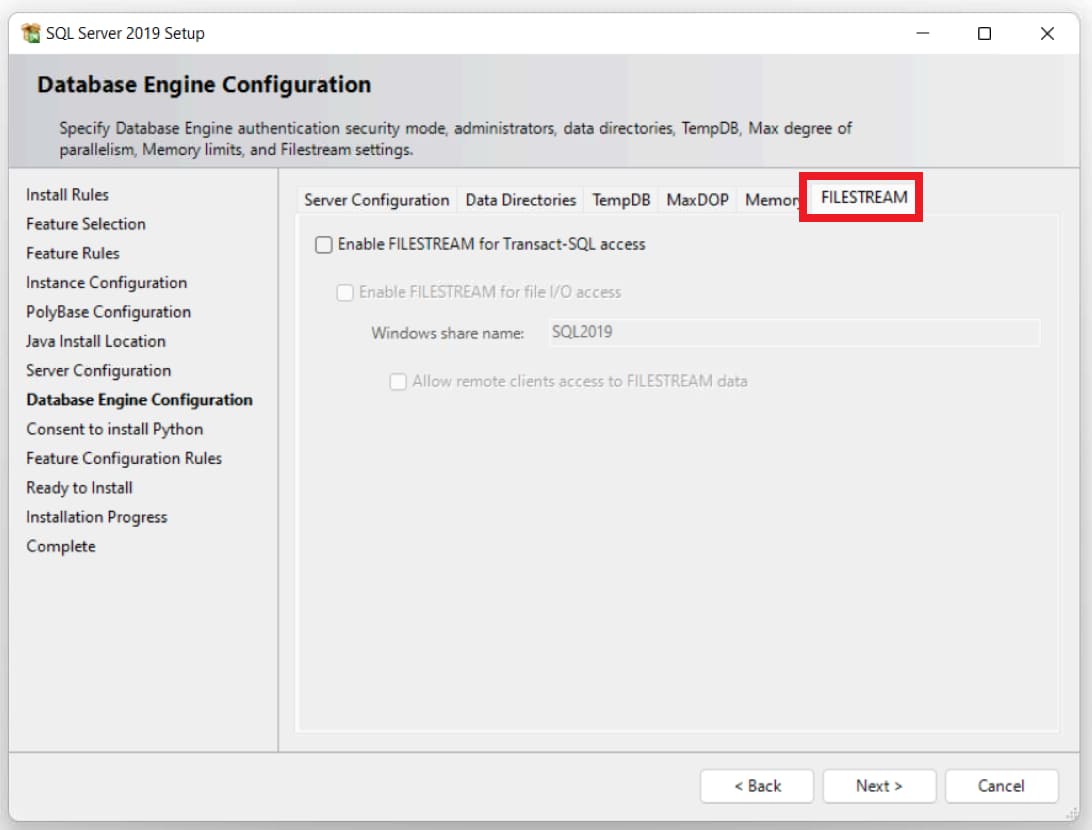Maximize the setup window
The height and width of the screenshot is (830, 1092).
(984, 34)
